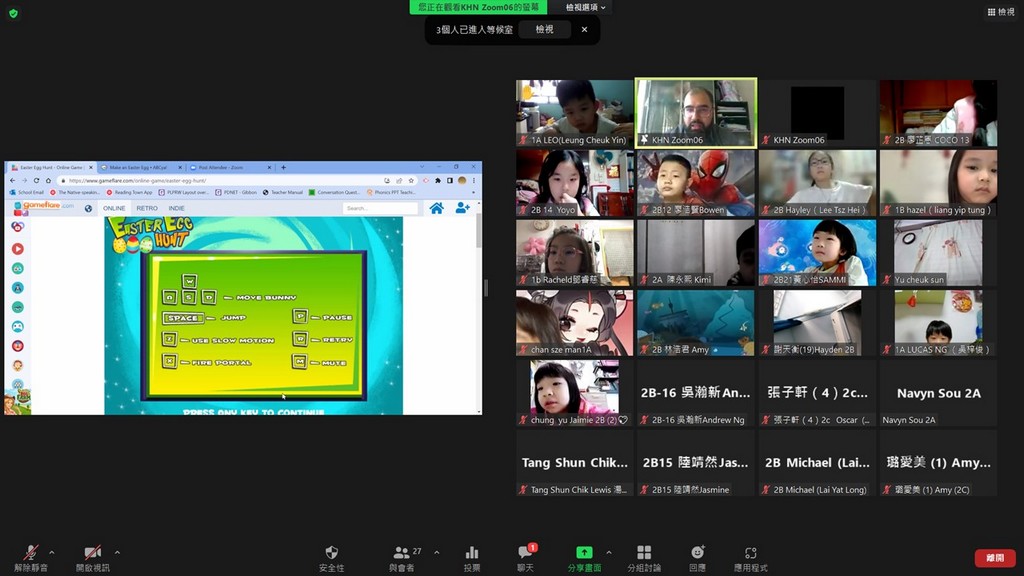
Task: Open the School Email bookmark
Action: pyautogui.click(x=27, y=193)
